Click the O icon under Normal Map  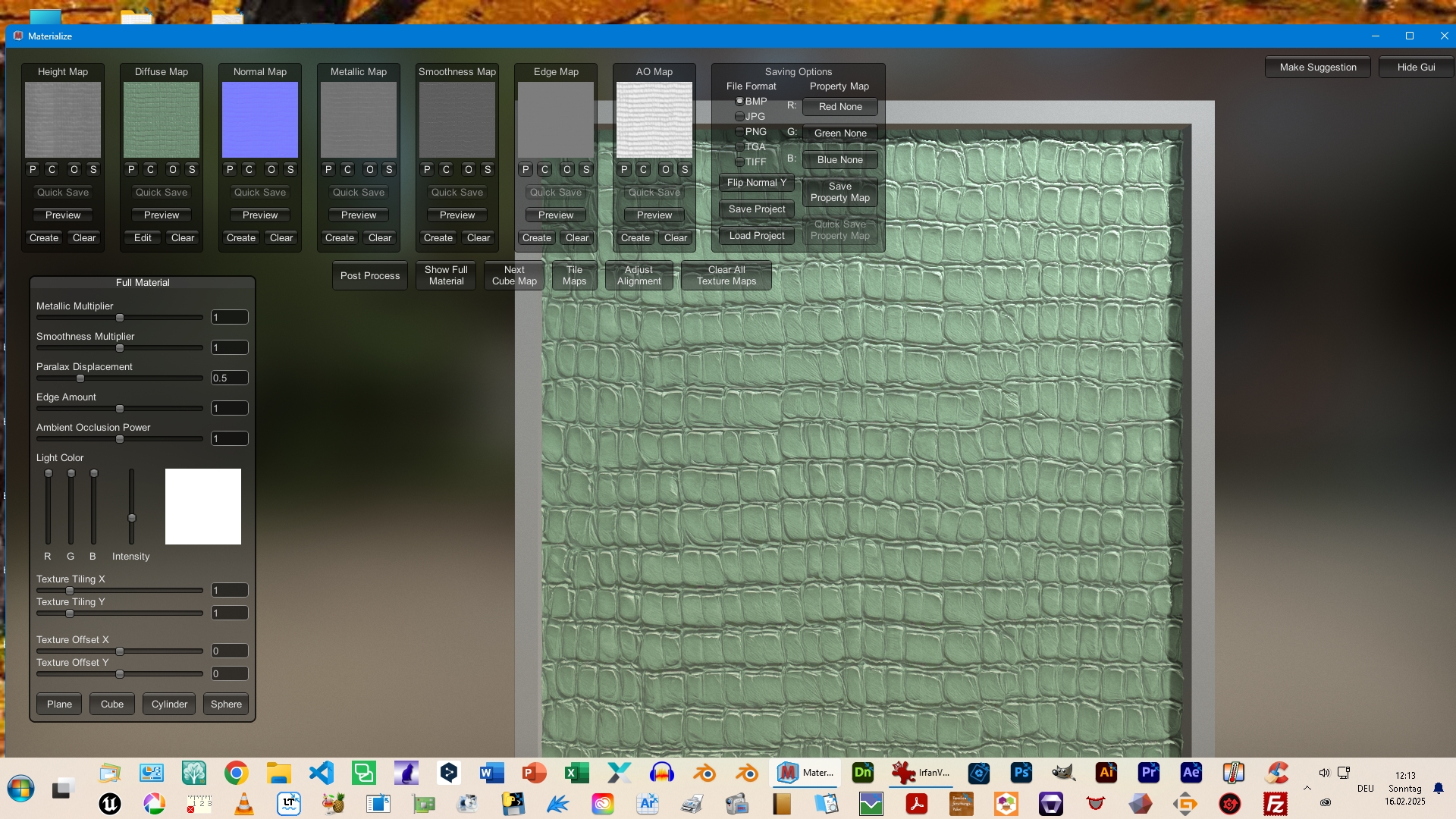coord(271,169)
